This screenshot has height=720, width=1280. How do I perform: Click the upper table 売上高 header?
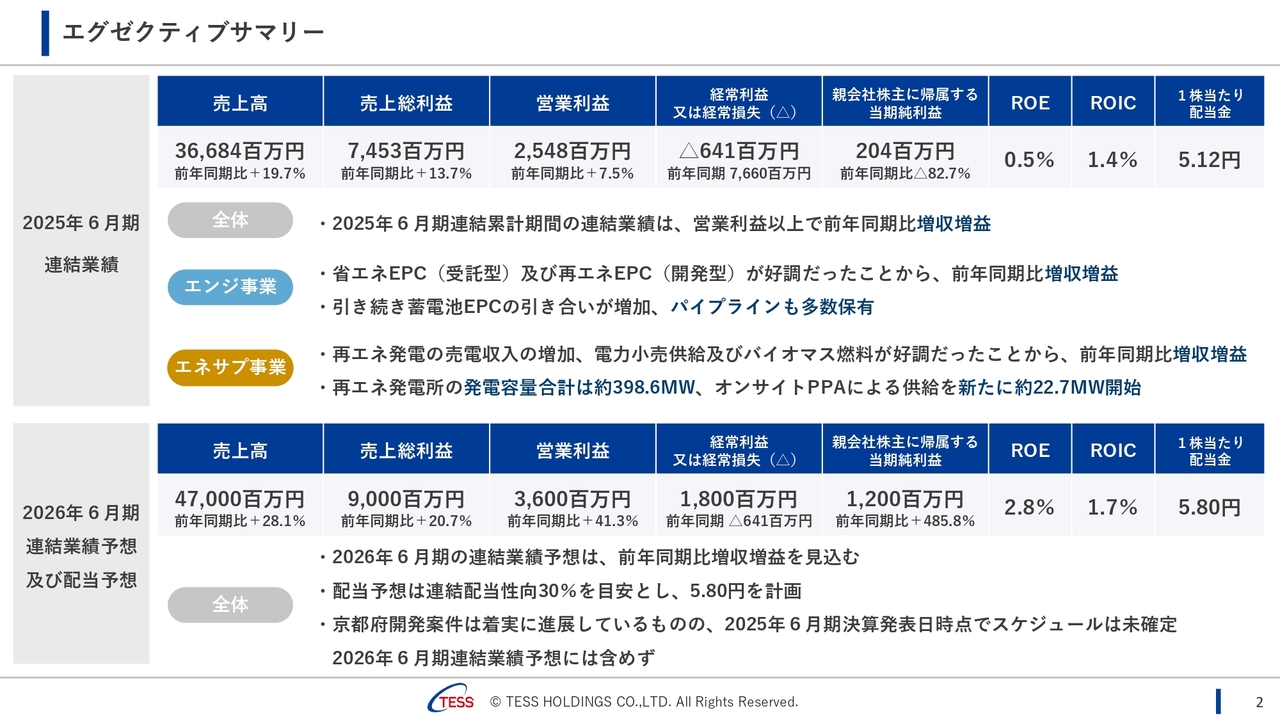click(x=240, y=102)
